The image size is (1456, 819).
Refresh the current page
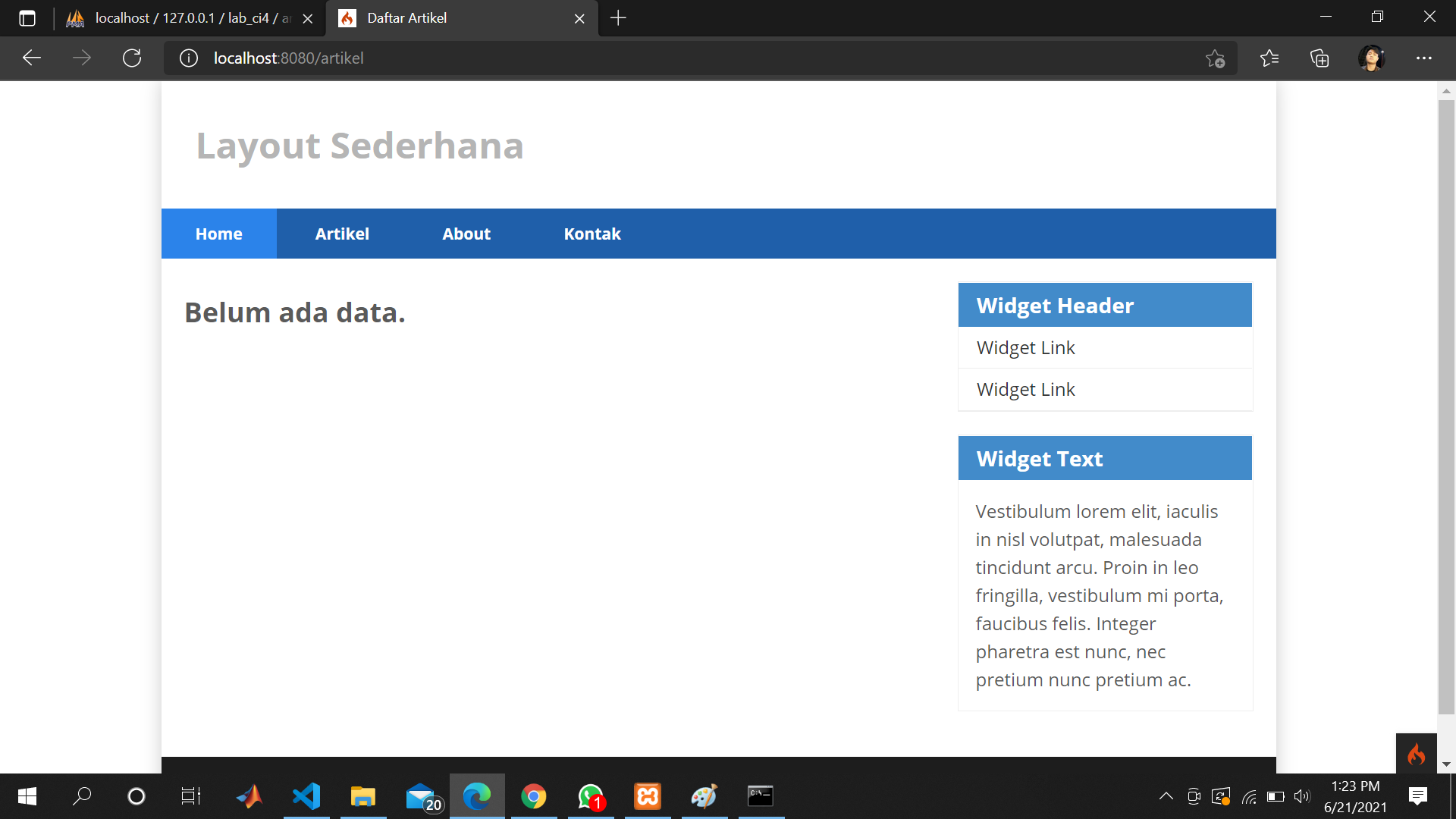pos(132,58)
